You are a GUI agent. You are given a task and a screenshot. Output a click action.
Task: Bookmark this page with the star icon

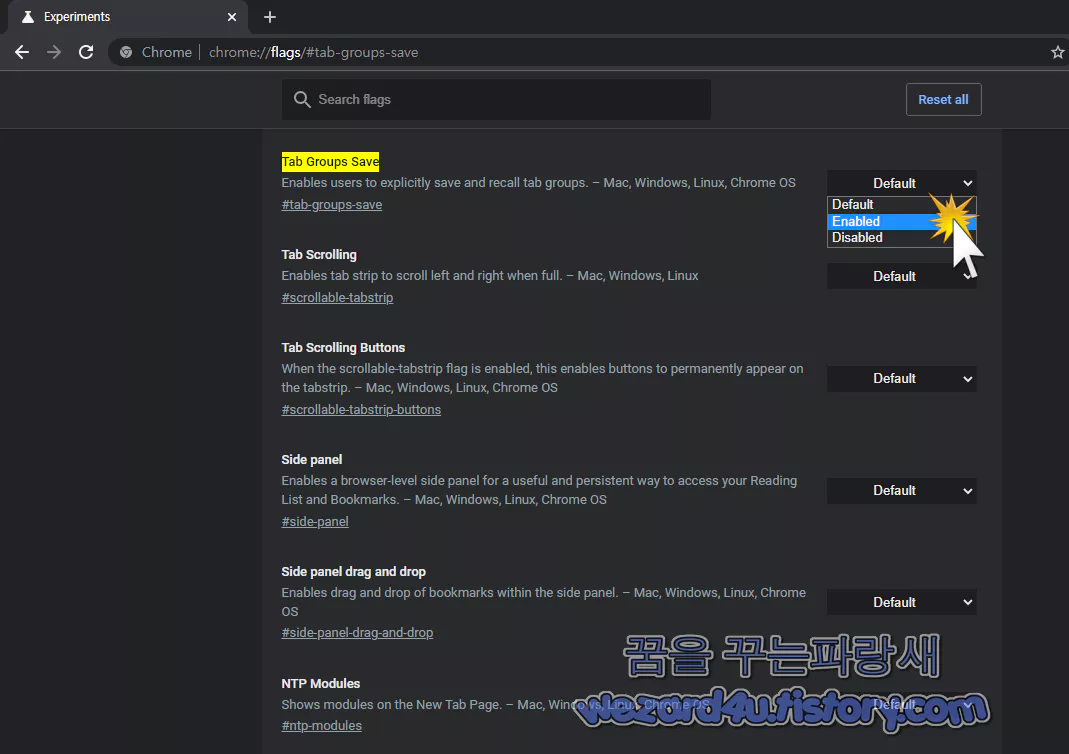click(1057, 52)
